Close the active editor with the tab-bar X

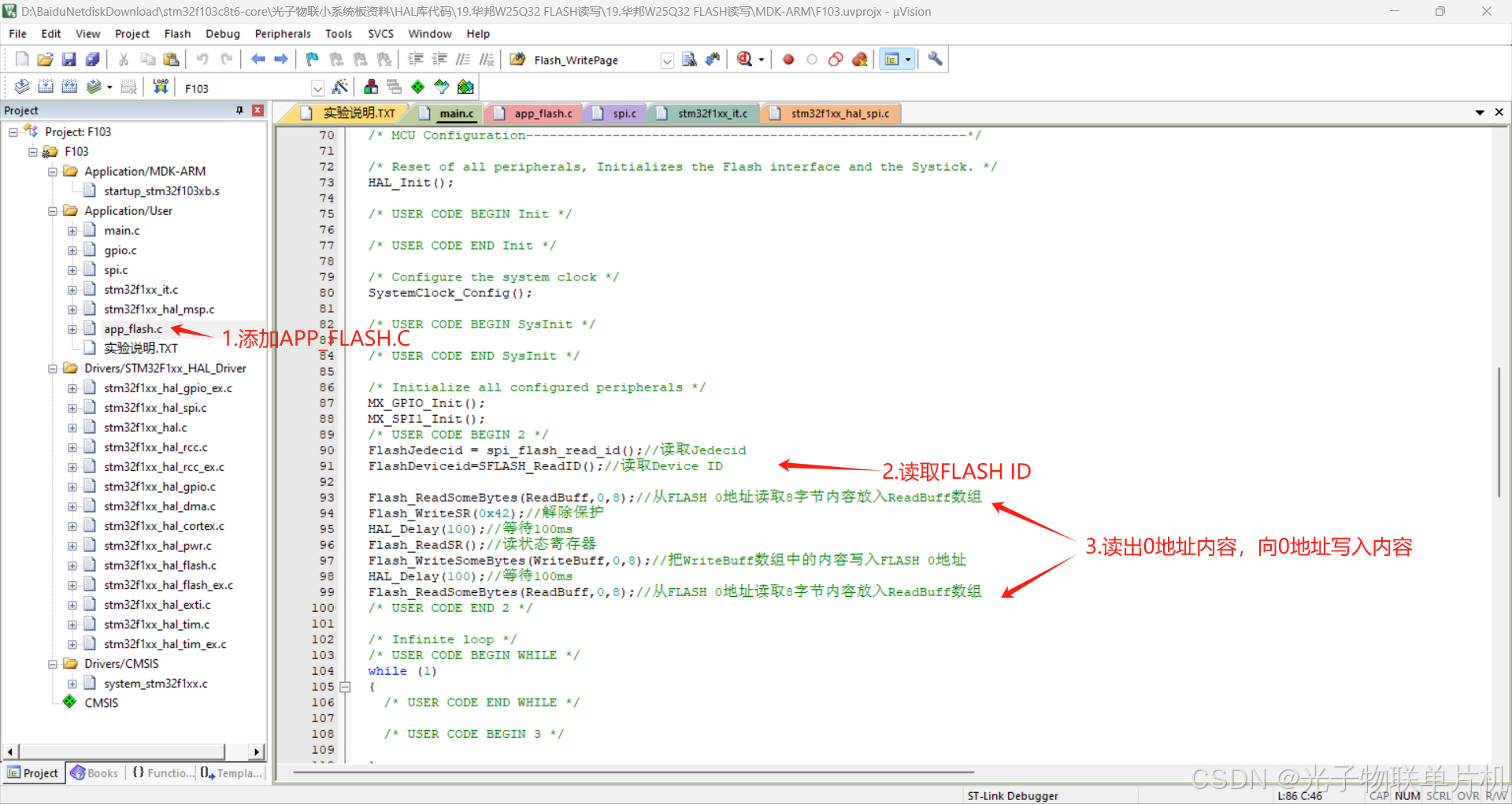pos(1499,113)
